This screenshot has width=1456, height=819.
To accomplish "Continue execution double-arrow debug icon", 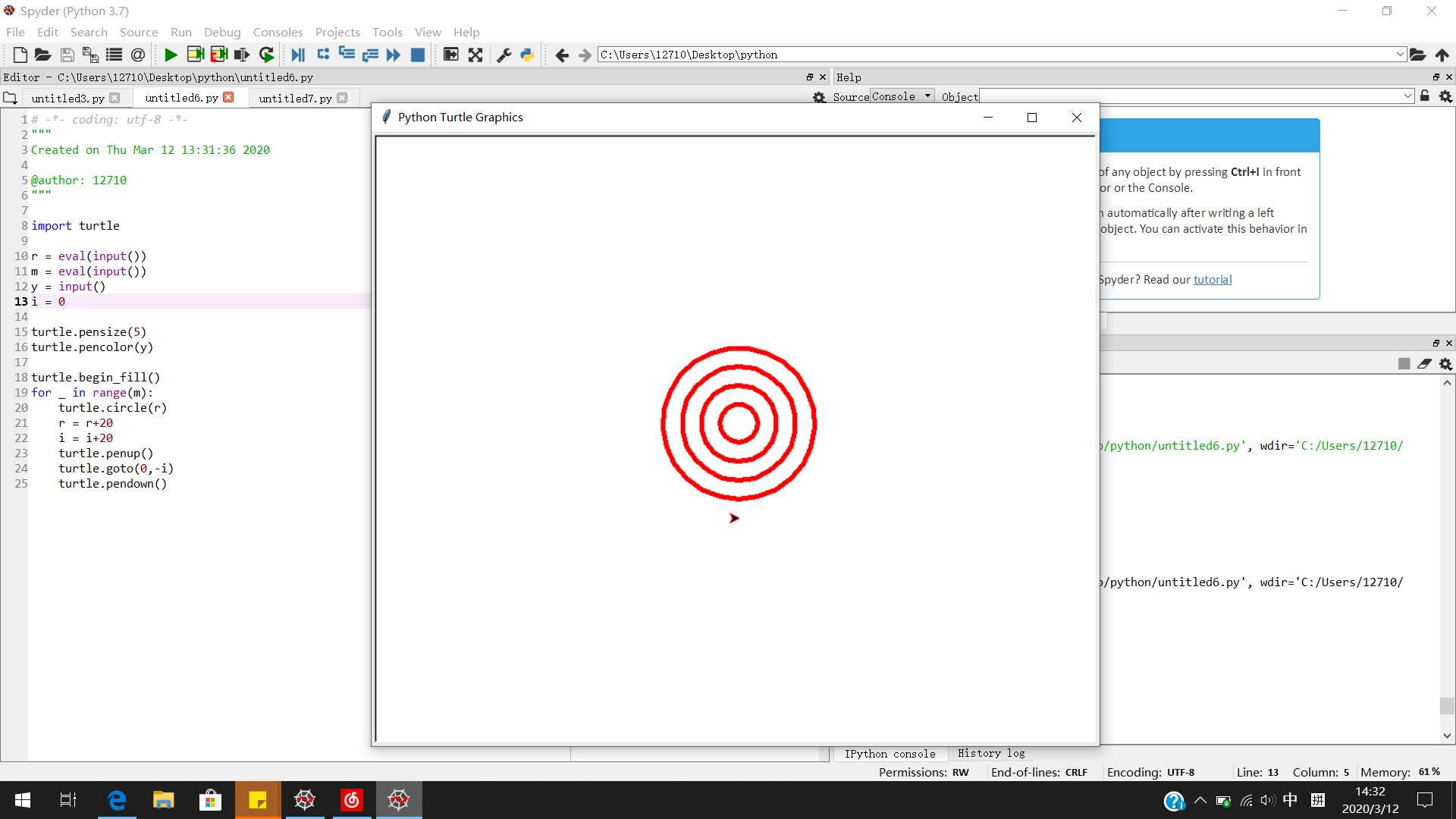I will pyautogui.click(x=393, y=55).
